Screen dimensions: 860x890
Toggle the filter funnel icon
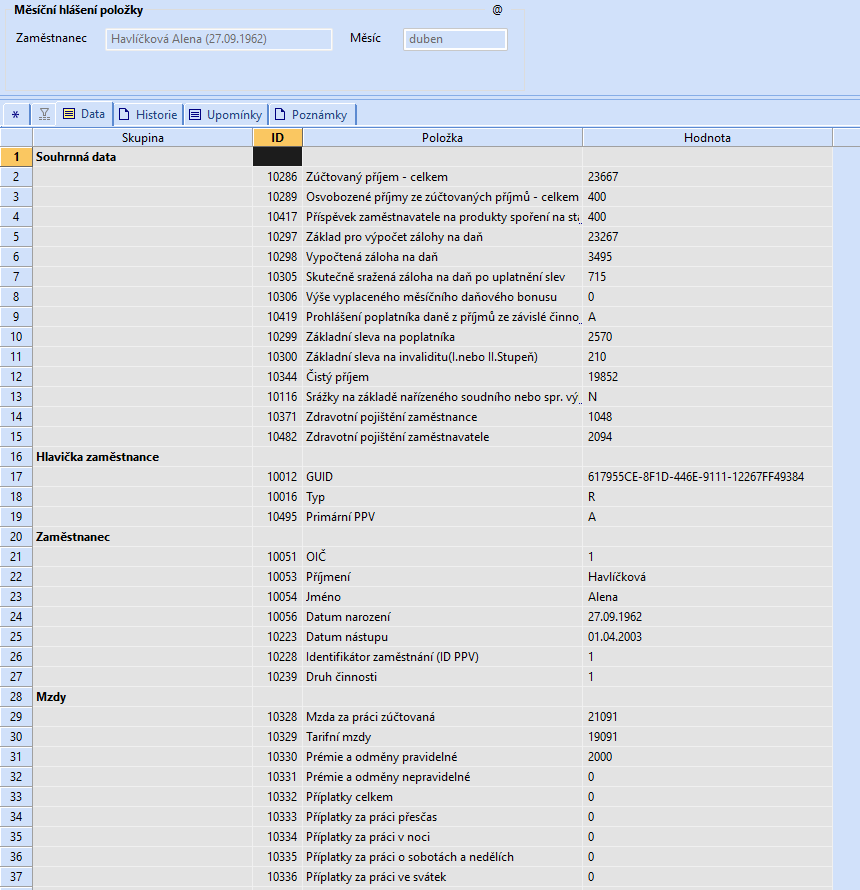click(44, 115)
